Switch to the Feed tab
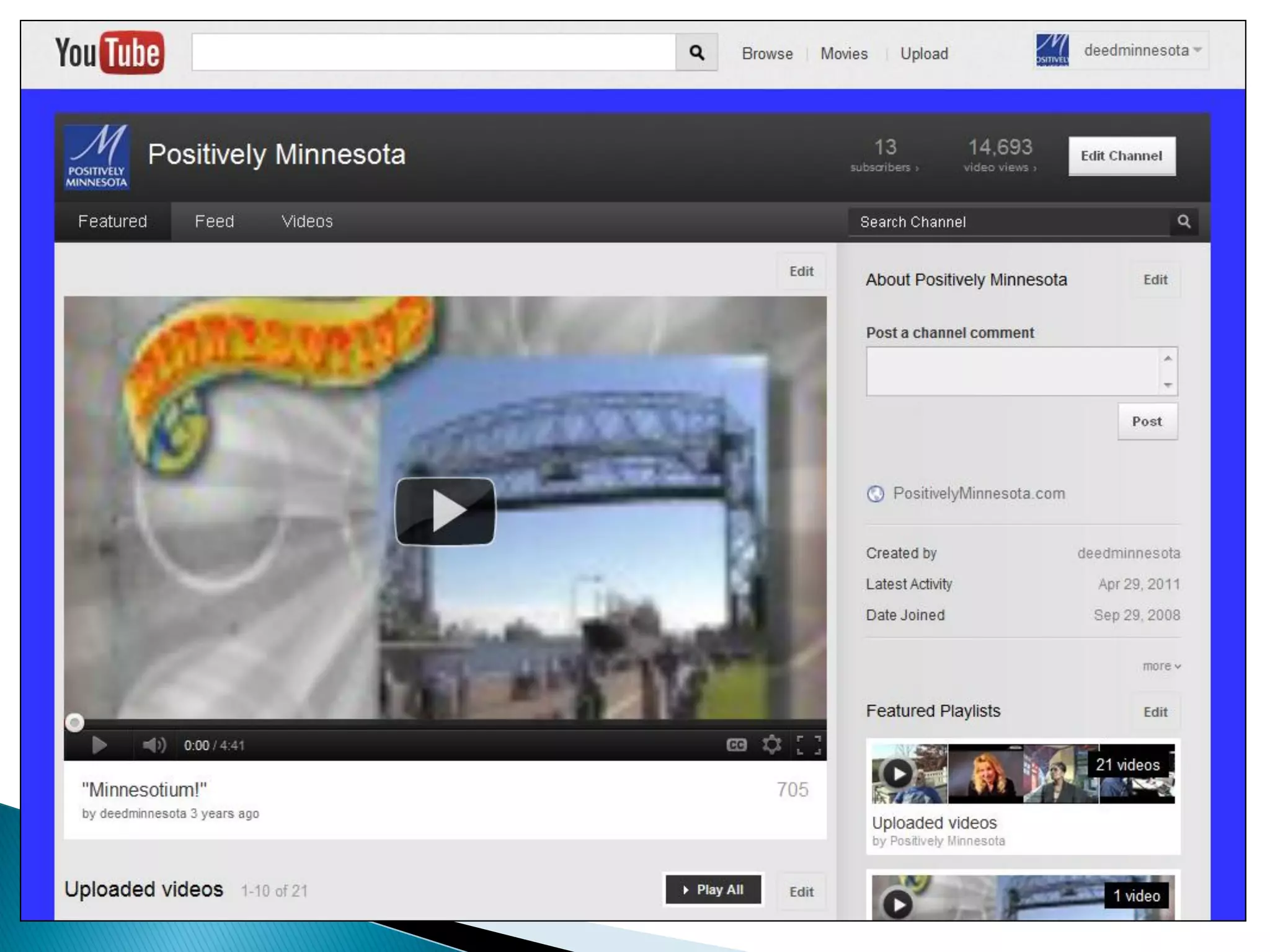The width and height of the screenshot is (1270, 952). (214, 222)
